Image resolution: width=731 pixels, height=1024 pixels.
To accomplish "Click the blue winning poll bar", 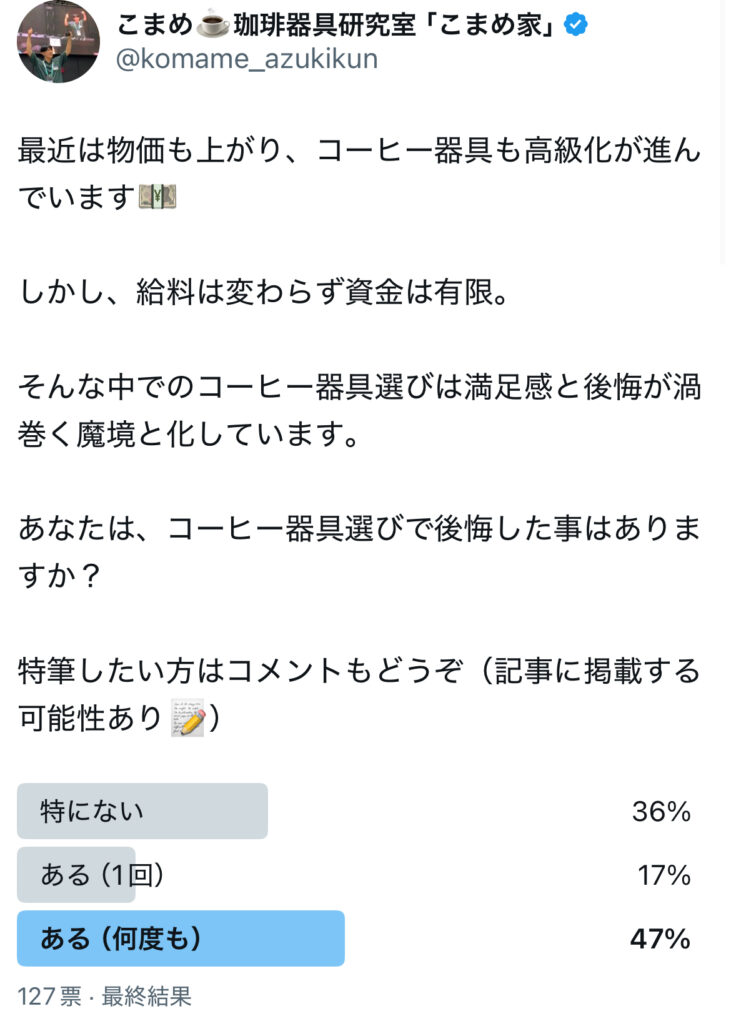I will point(181,938).
